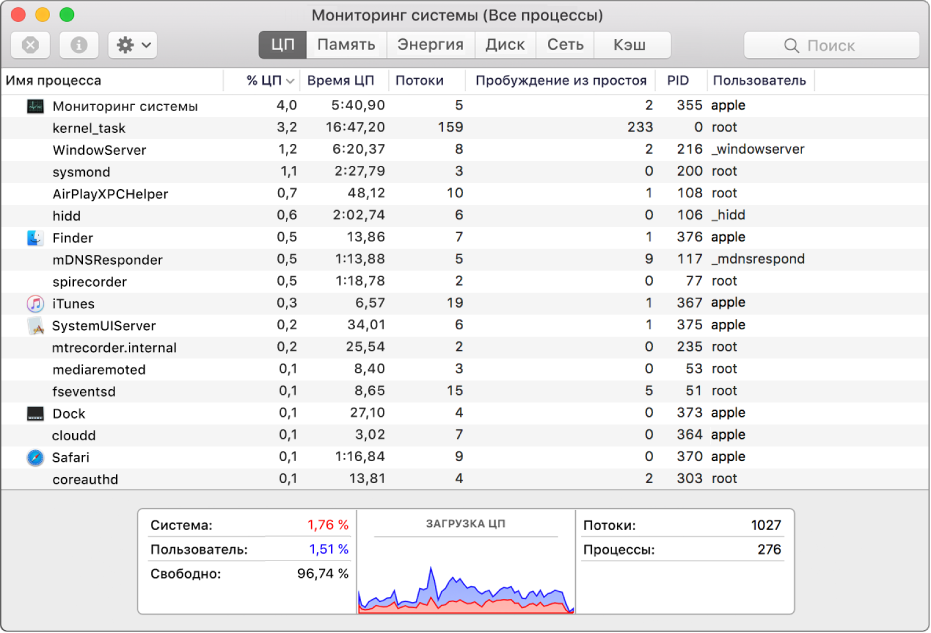Select the kernel_task process row
This screenshot has width=931, height=633.
[465, 128]
